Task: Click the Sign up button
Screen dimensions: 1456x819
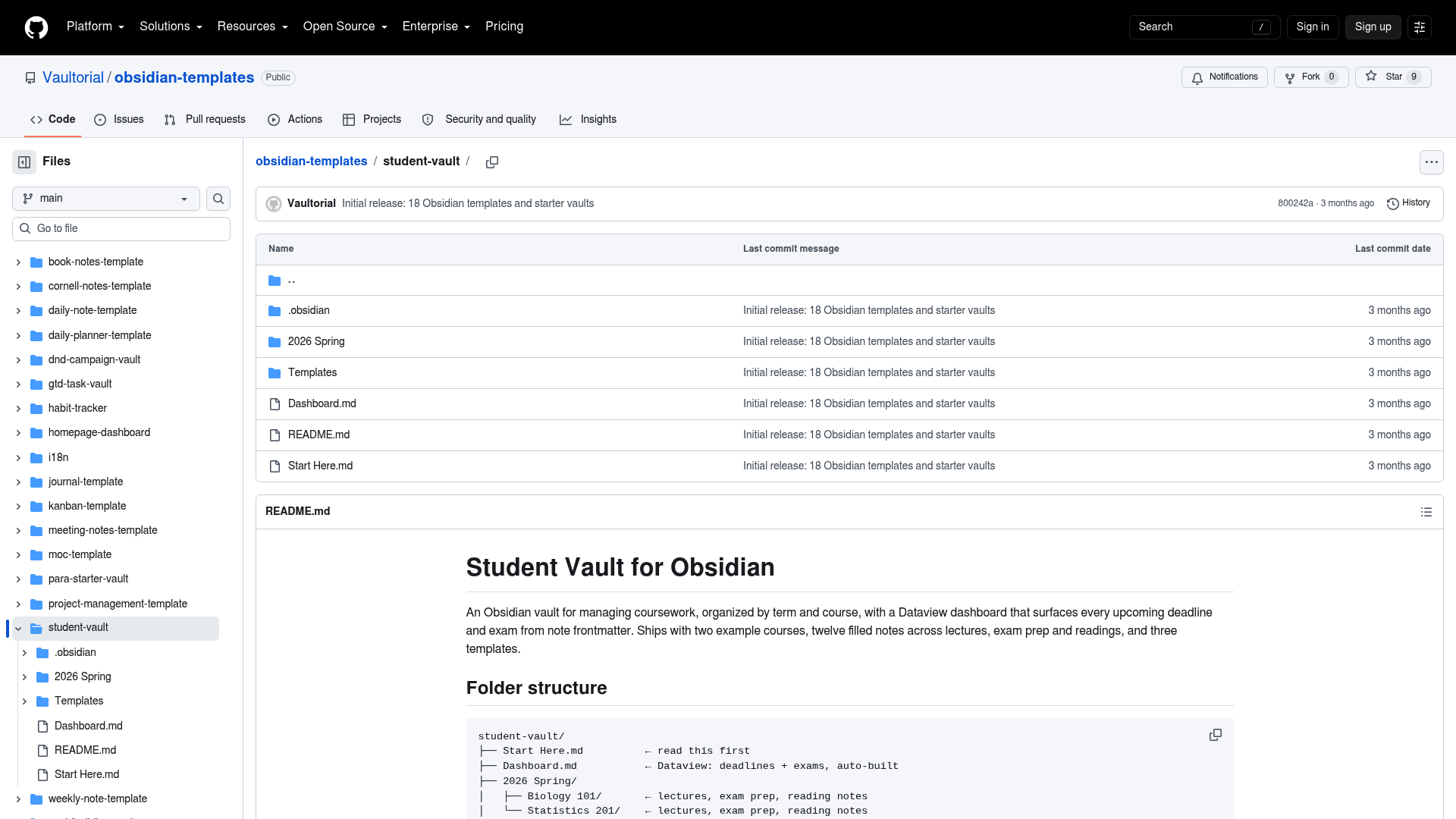Action: (x=1373, y=27)
